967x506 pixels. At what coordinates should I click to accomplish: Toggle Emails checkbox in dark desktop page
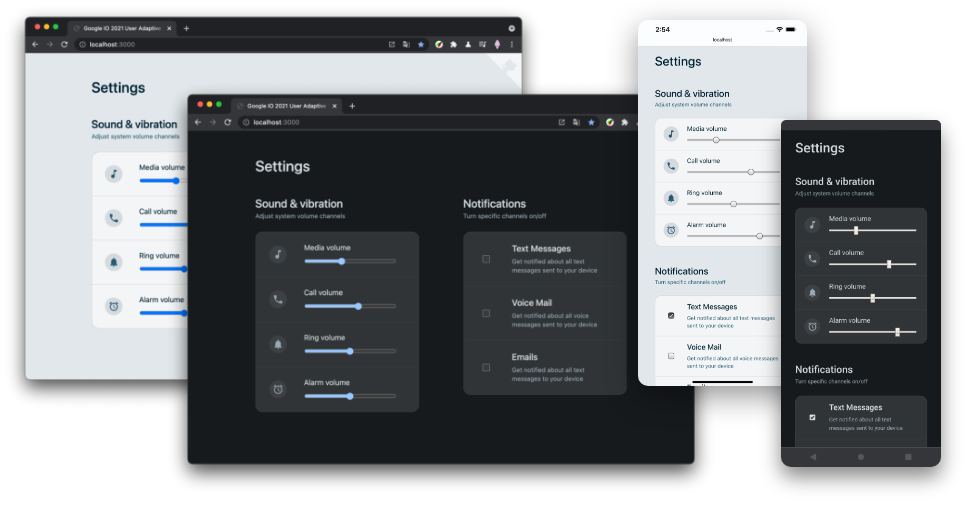(486, 367)
